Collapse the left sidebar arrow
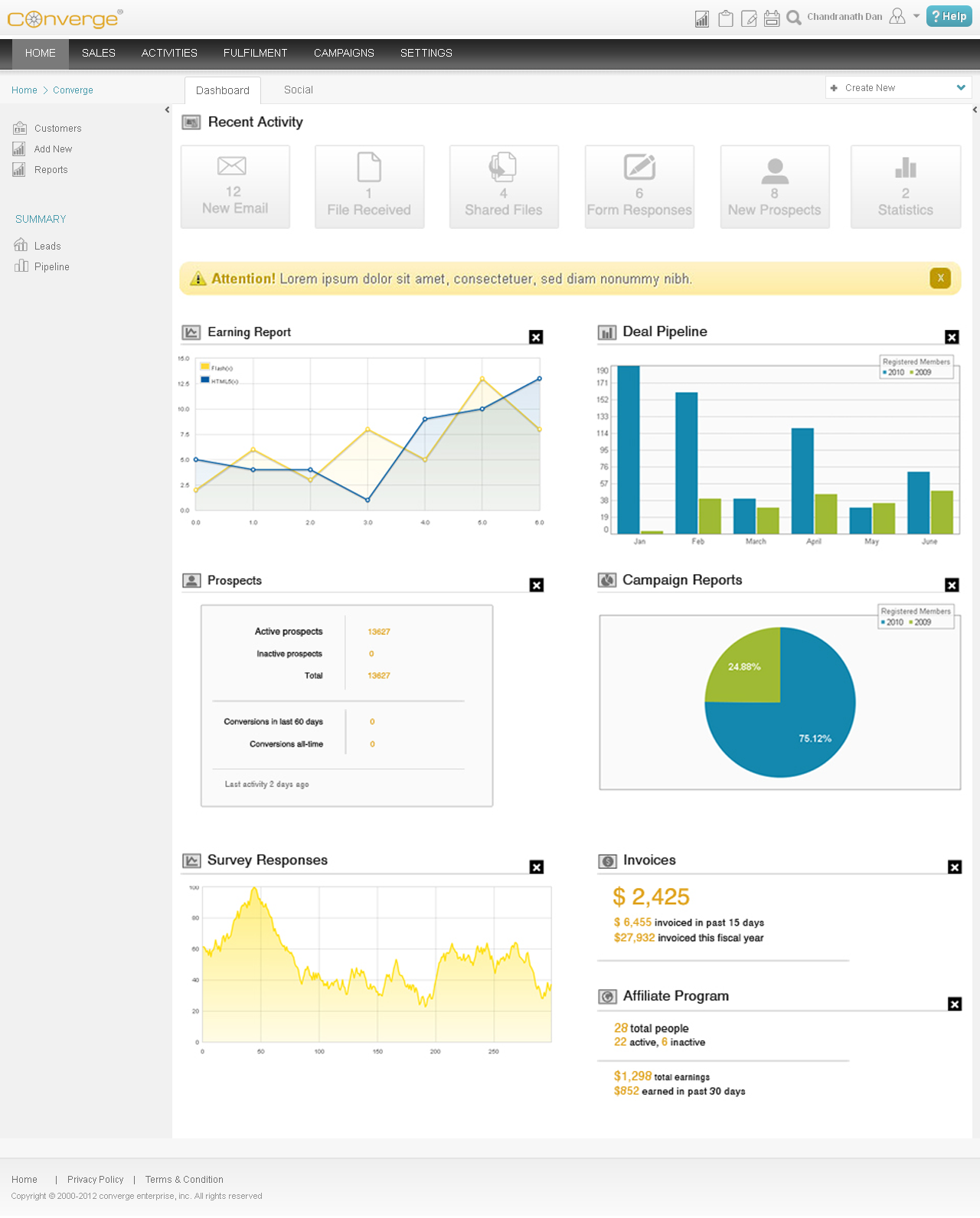980x1218 pixels. pyautogui.click(x=167, y=109)
